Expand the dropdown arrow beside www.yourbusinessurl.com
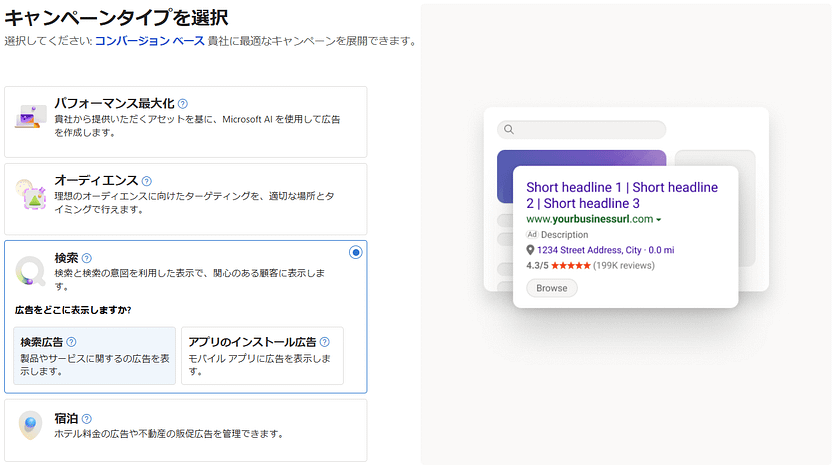Image resolution: width=840 pixels, height=471 pixels. (x=659, y=220)
